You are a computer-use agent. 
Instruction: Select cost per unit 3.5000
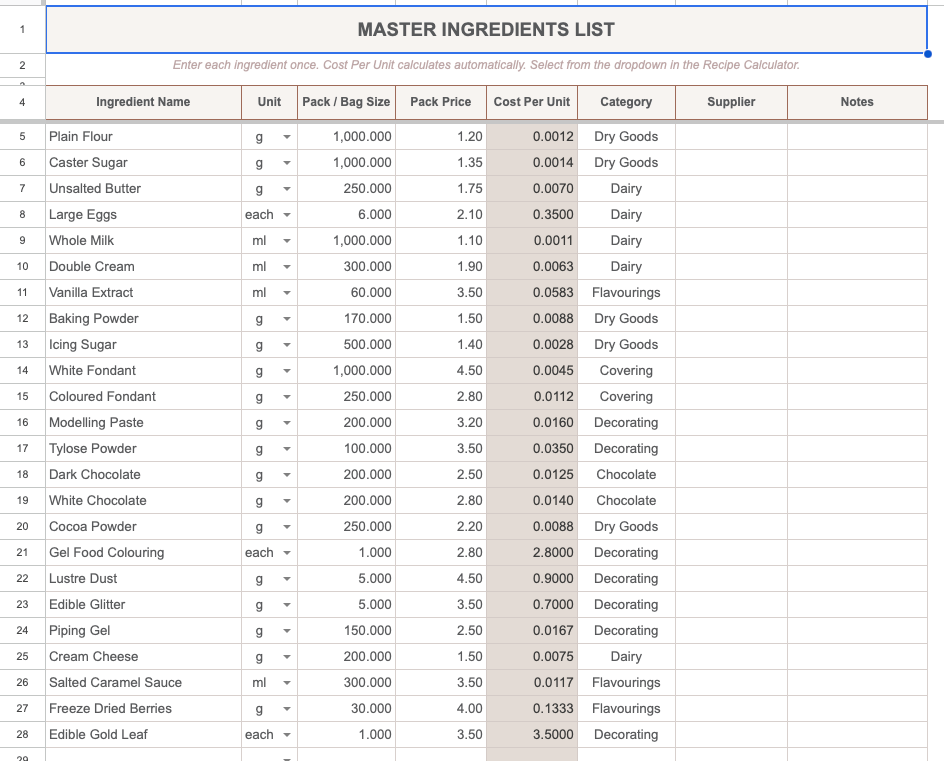click(x=532, y=735)
